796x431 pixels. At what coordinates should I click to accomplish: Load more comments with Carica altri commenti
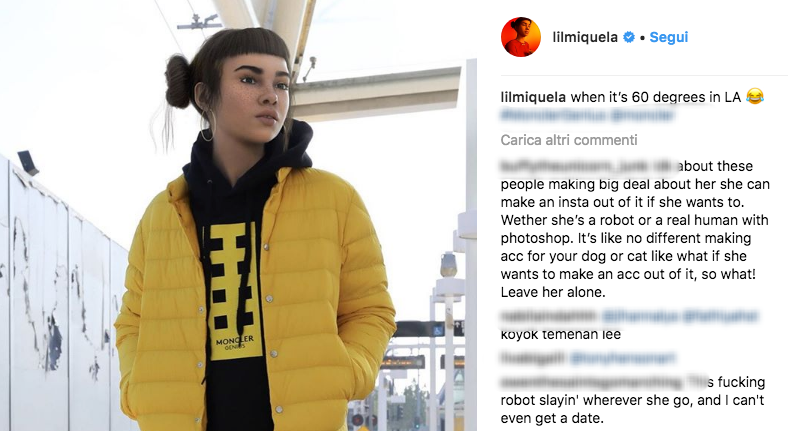tap(569, 140)
